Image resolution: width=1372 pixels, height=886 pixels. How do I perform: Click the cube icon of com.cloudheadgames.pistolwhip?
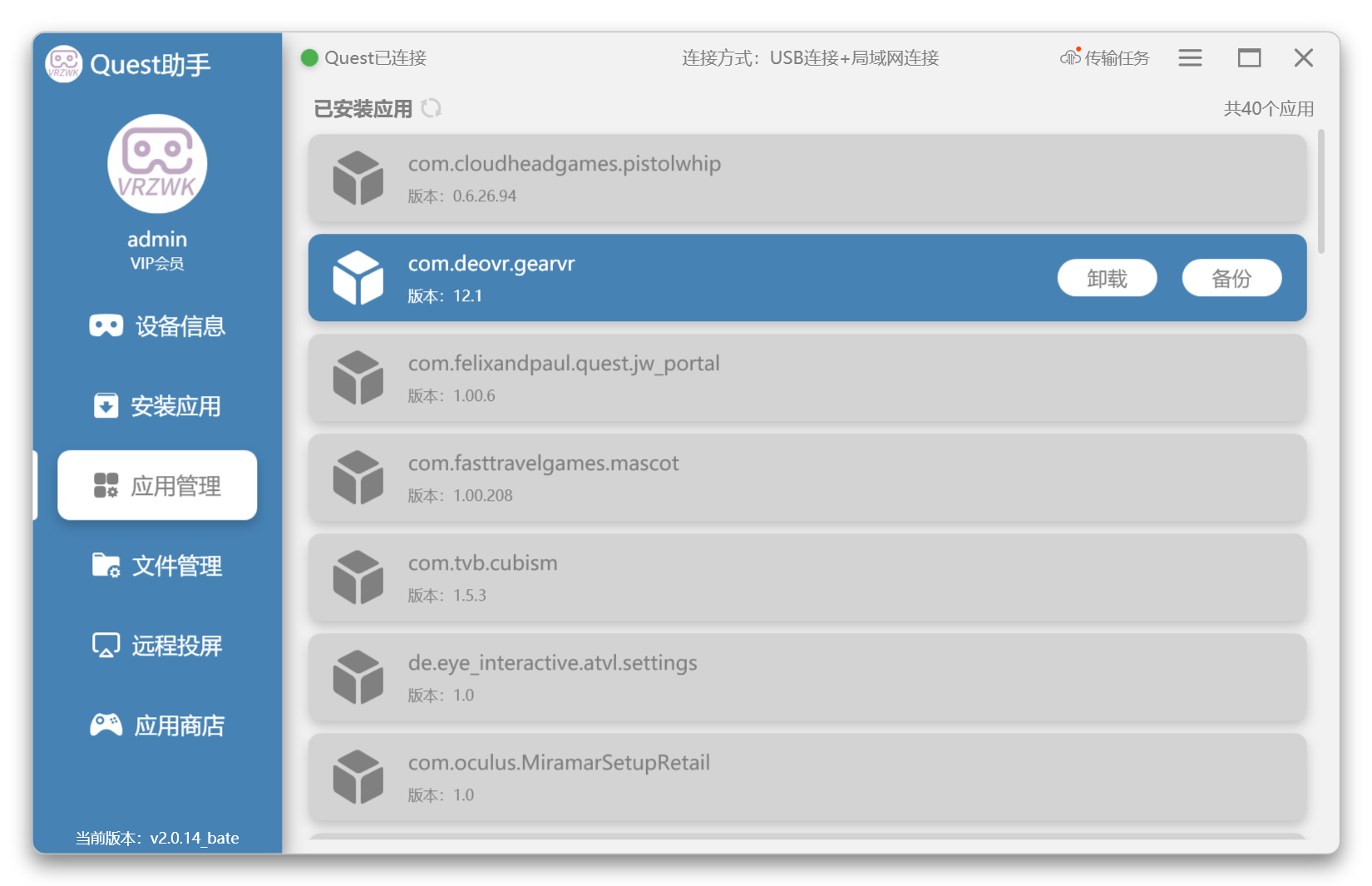point(358,178)
